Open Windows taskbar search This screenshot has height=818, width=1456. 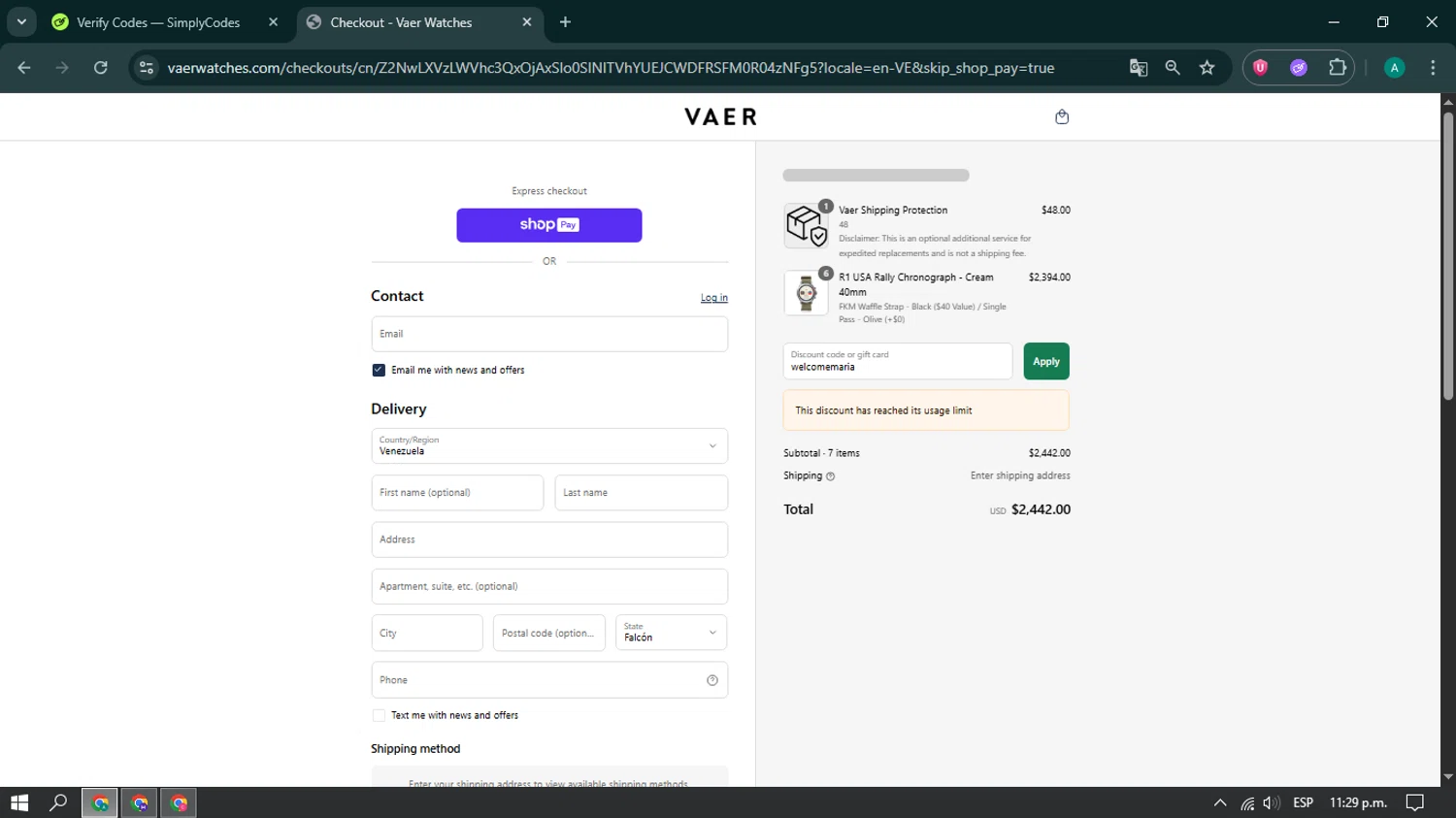coord(58,802)
